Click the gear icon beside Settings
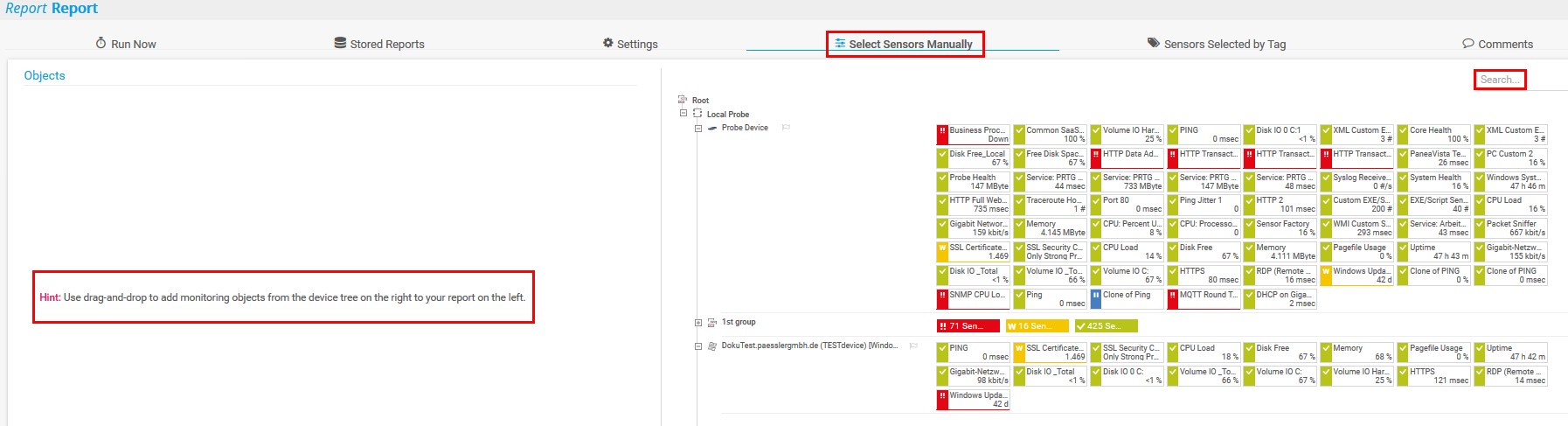1568x426 pixels. pyautogui.click(x=607, y=44)
